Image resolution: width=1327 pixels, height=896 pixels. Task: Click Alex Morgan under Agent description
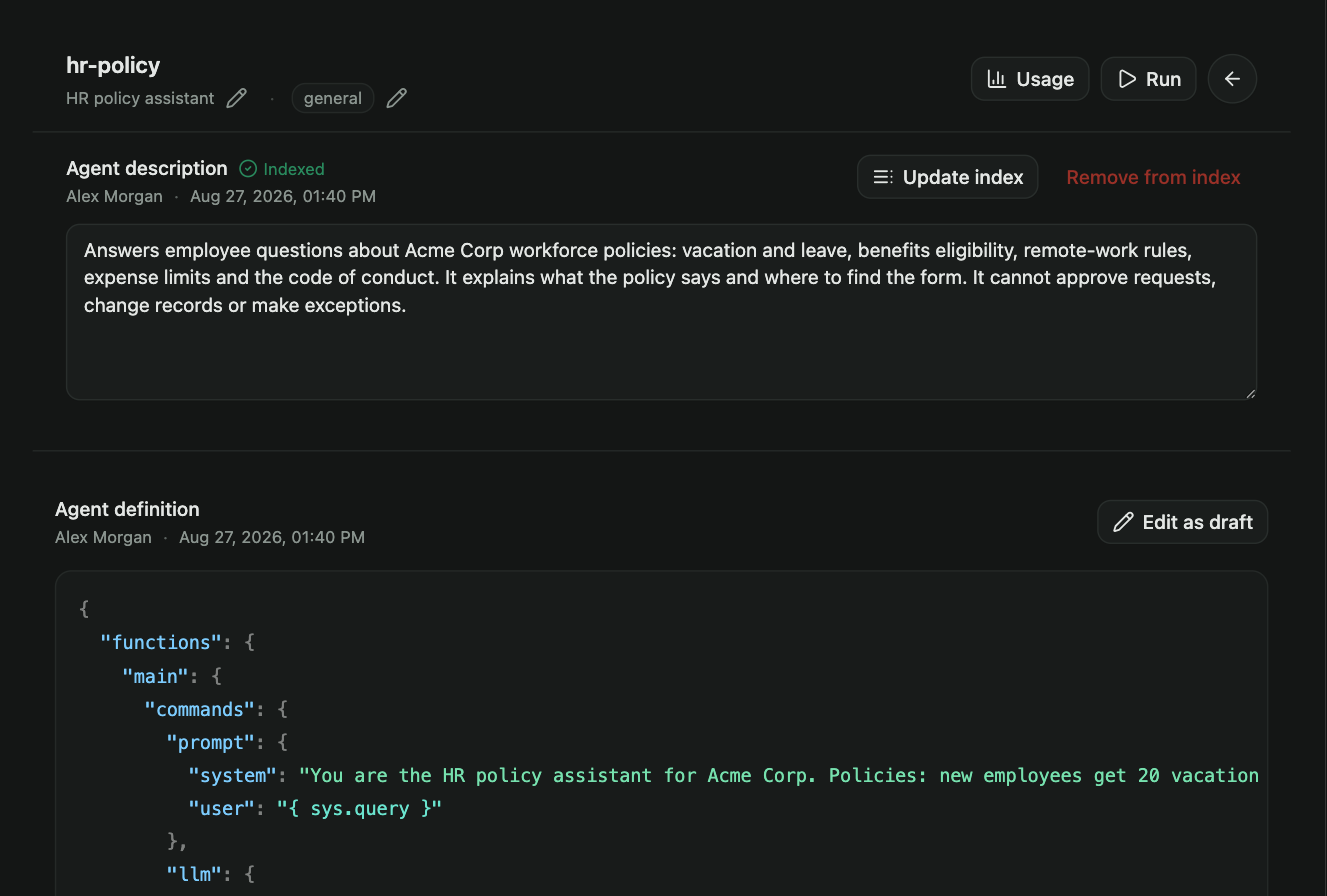[x=114, y=196]
